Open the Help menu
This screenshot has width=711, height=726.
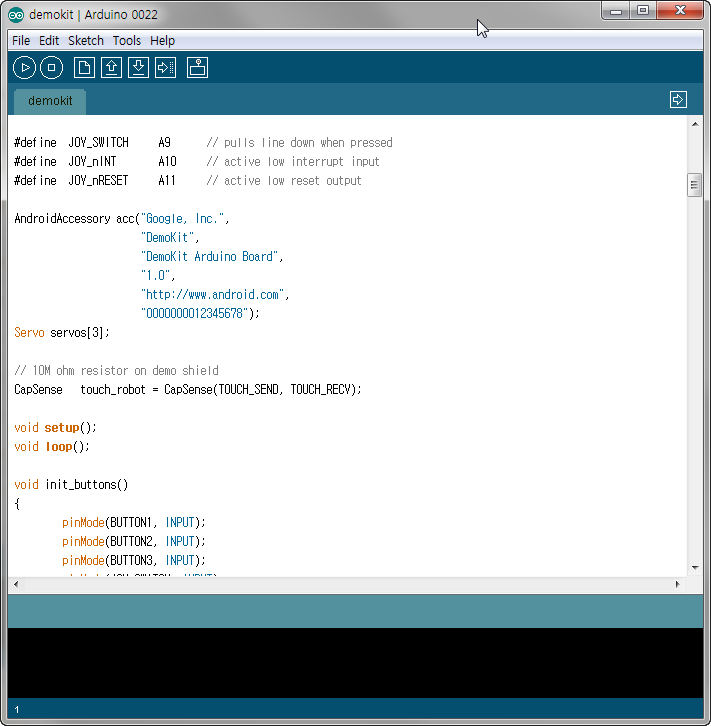(x=162, y=41)
